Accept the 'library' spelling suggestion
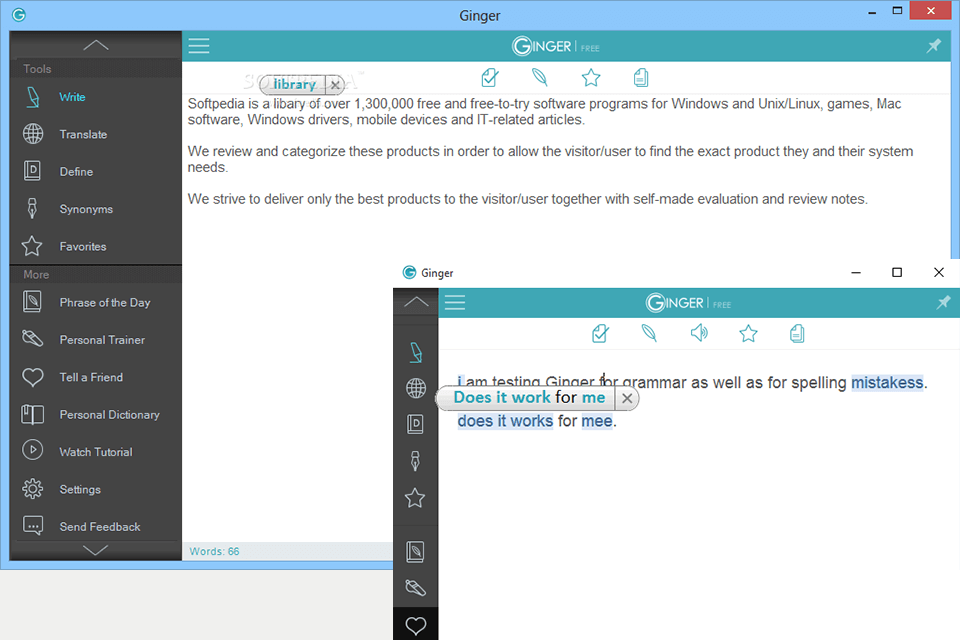 coord(294,85)
